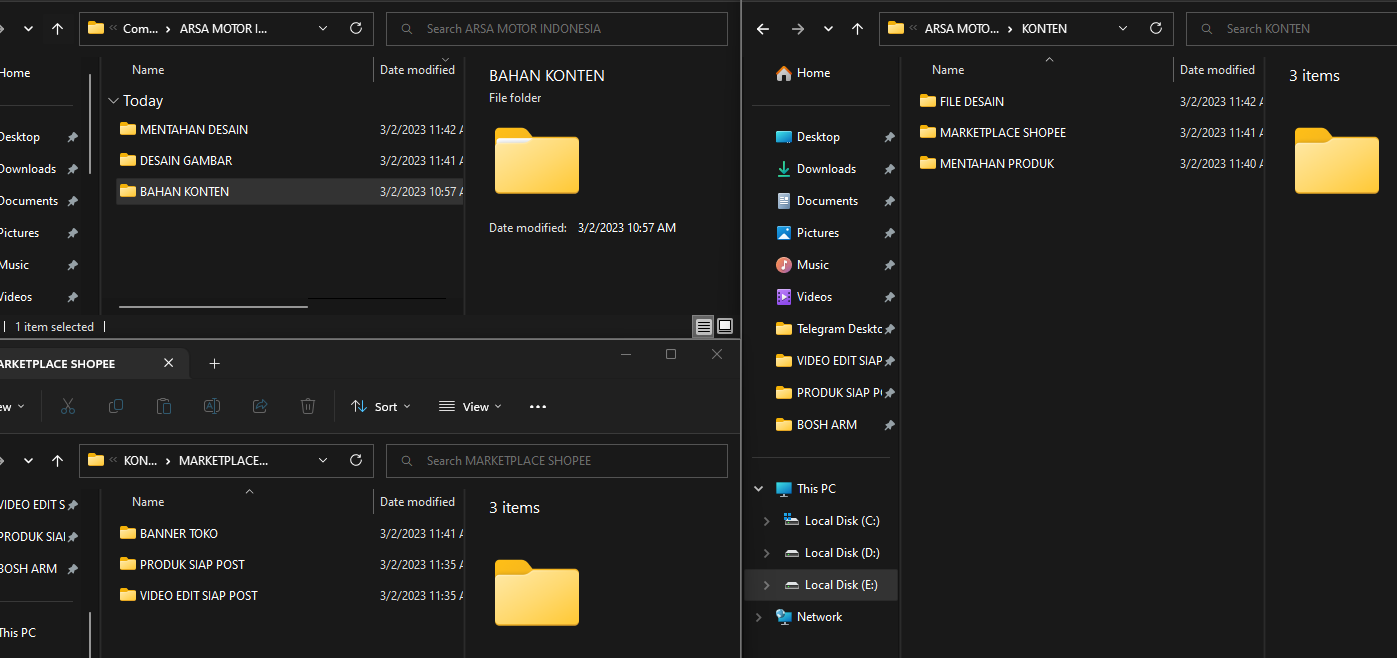Click Delete trash icon in MARKETPLACE SHOPEE toolbar

308,406
